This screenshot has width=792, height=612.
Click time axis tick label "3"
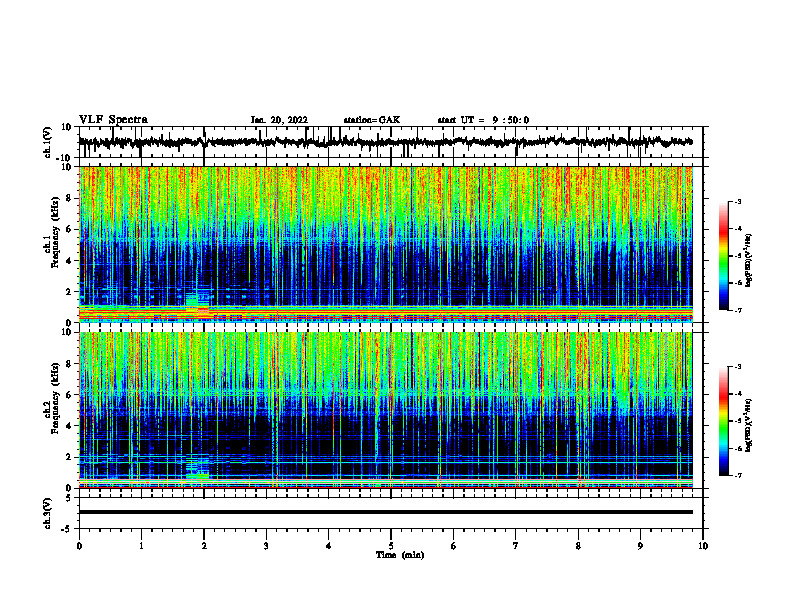pyautogui.click(x=266, y=546)
